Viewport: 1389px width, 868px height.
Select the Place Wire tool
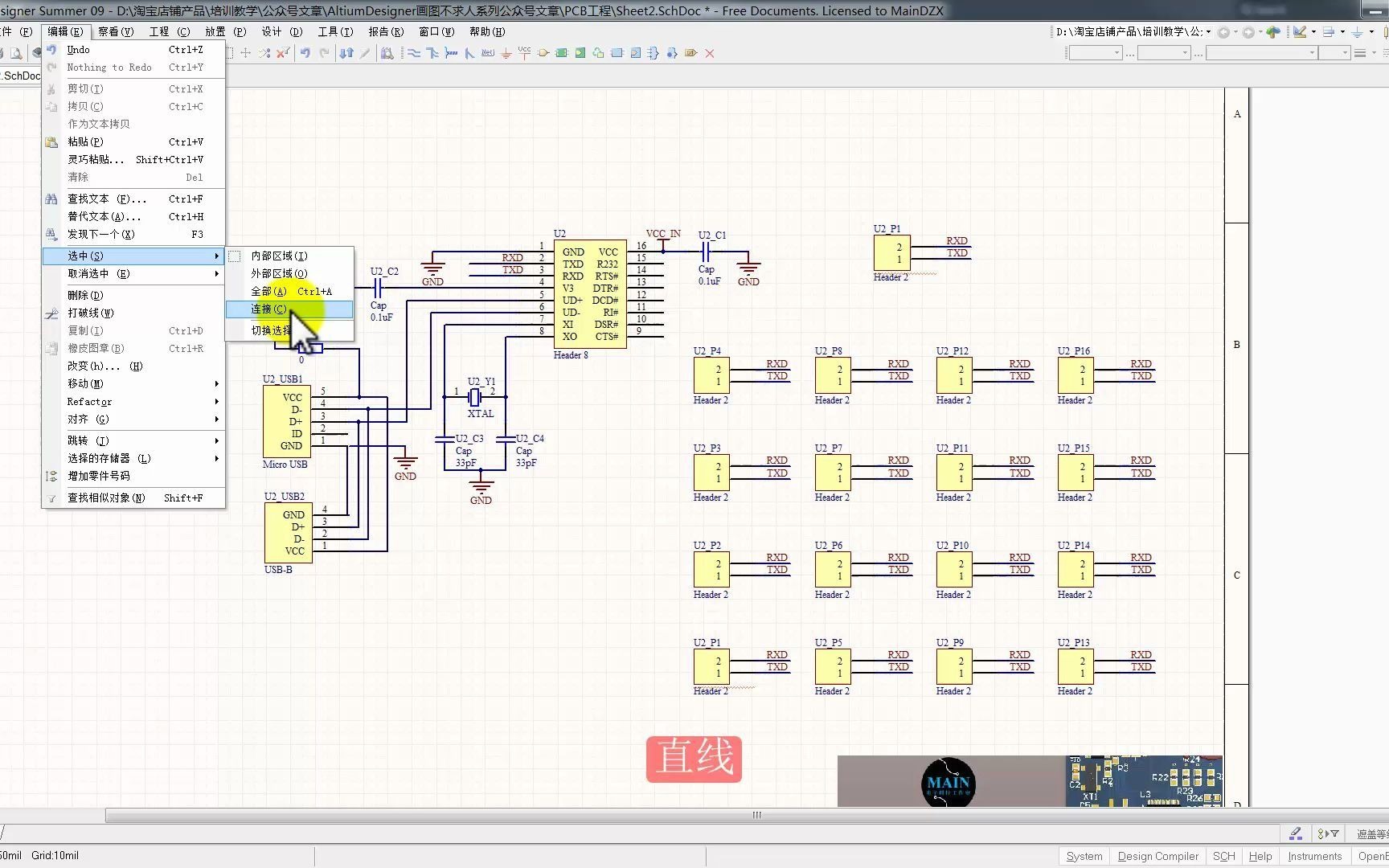click(414, 53)
